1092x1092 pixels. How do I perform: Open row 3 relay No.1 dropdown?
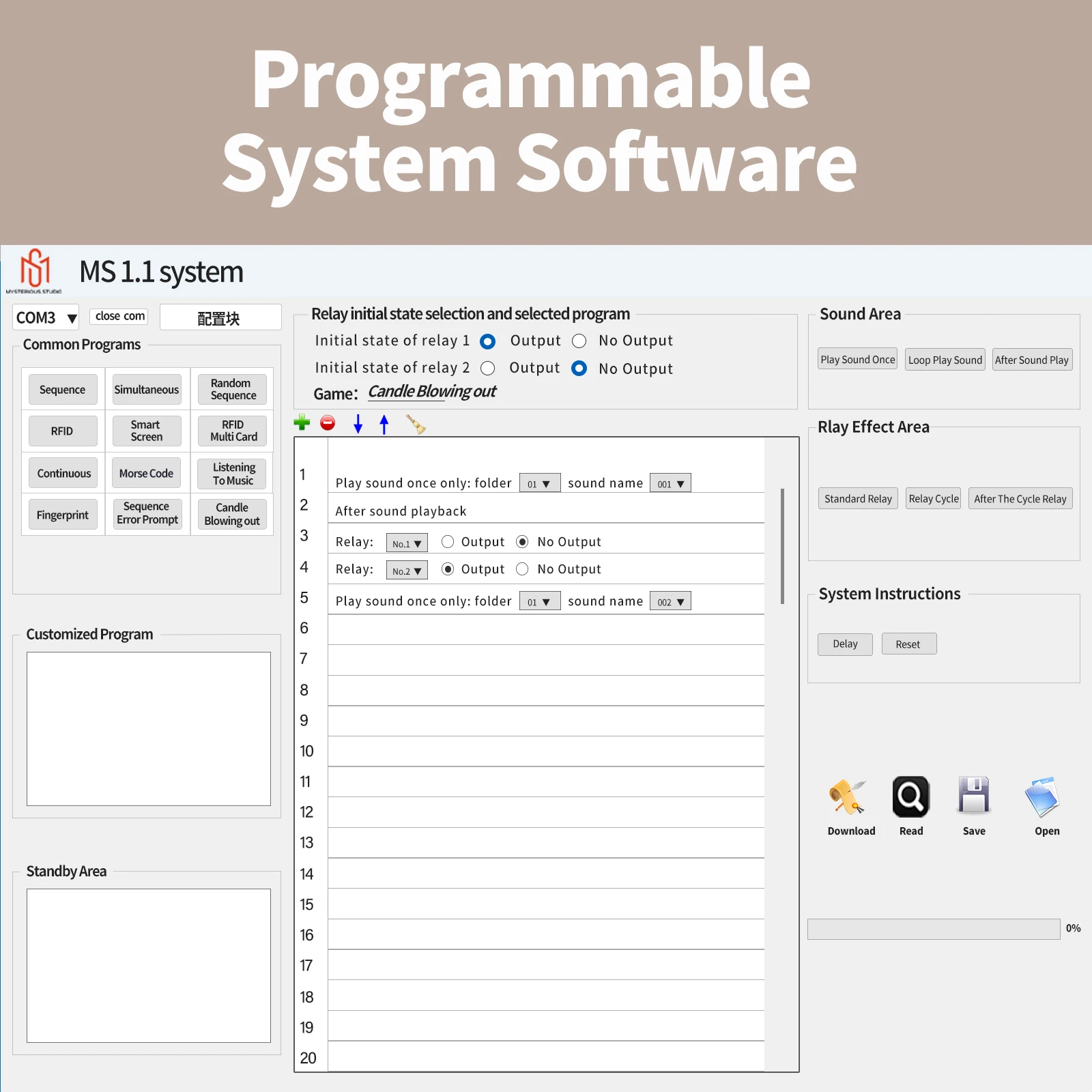click(407, 543)
